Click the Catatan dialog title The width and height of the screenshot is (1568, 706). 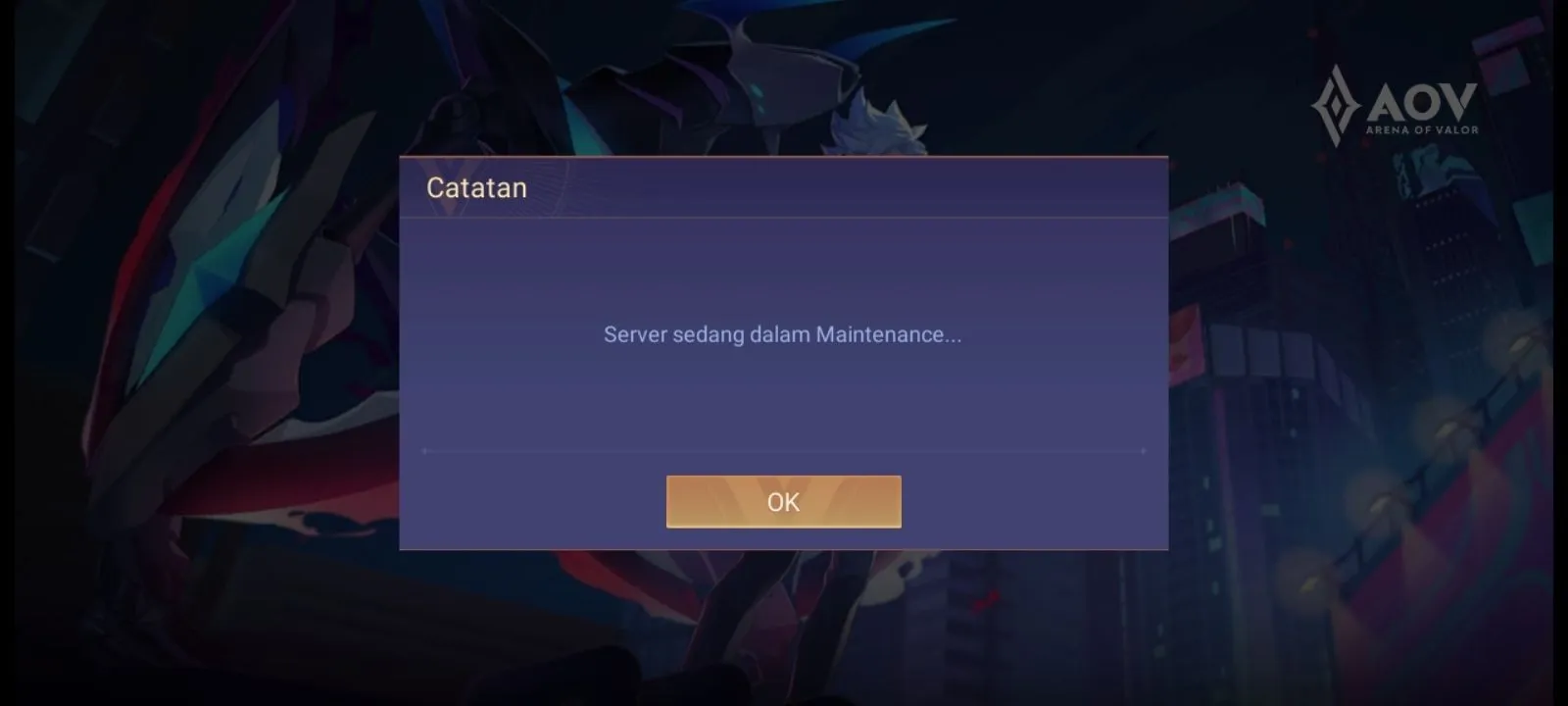tap(476, 187)
